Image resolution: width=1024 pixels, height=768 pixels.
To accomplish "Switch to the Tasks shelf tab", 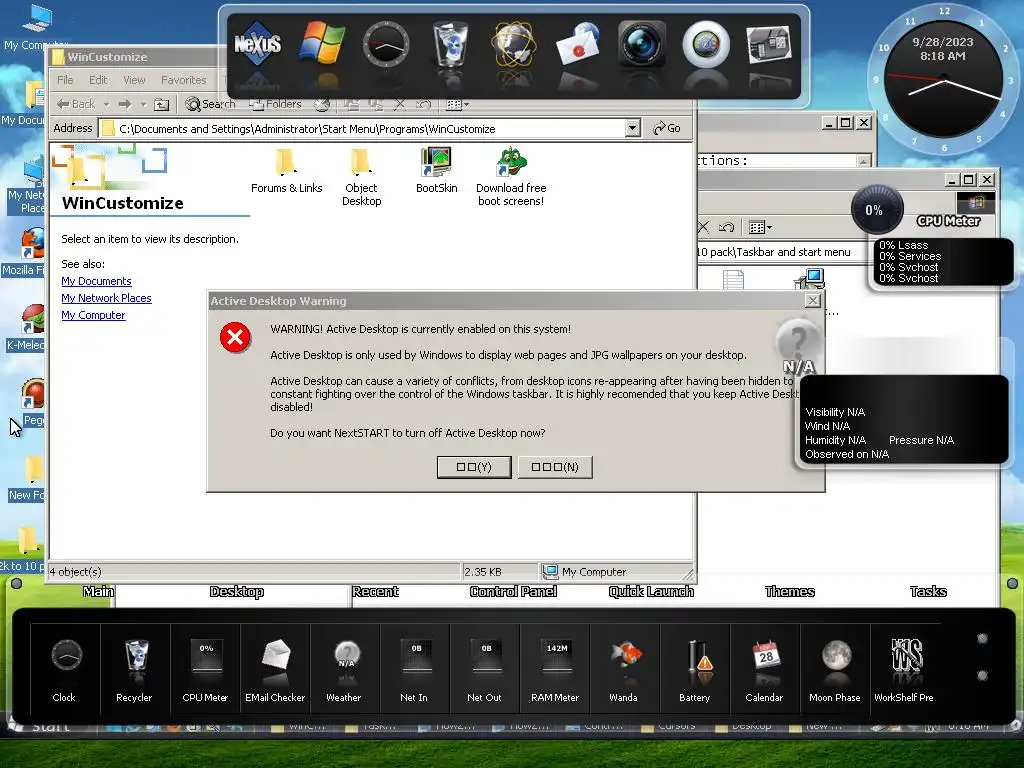I will [x=928, y=592].
